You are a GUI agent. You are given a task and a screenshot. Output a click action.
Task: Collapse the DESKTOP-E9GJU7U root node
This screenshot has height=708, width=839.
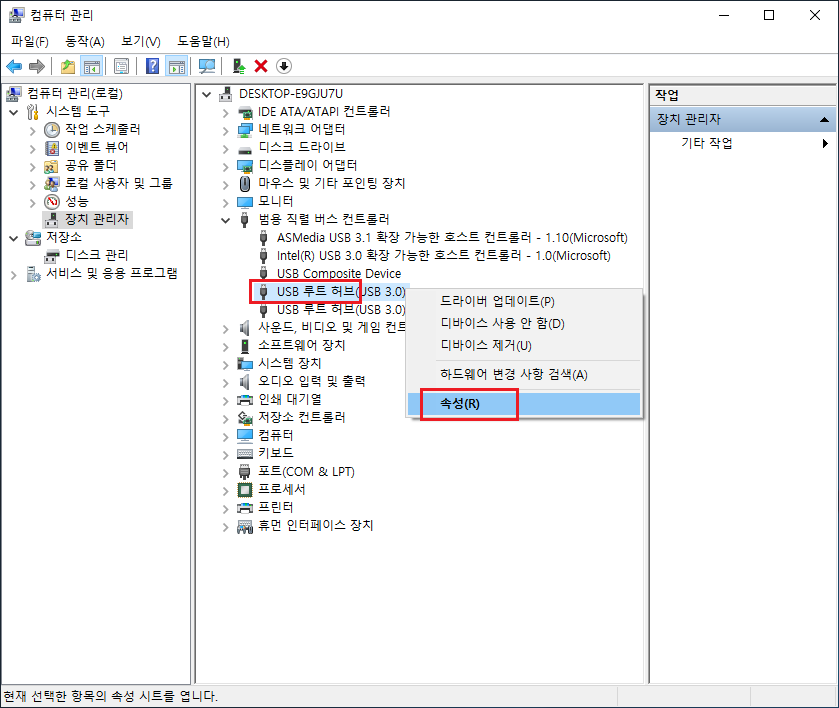pos(207,94)
